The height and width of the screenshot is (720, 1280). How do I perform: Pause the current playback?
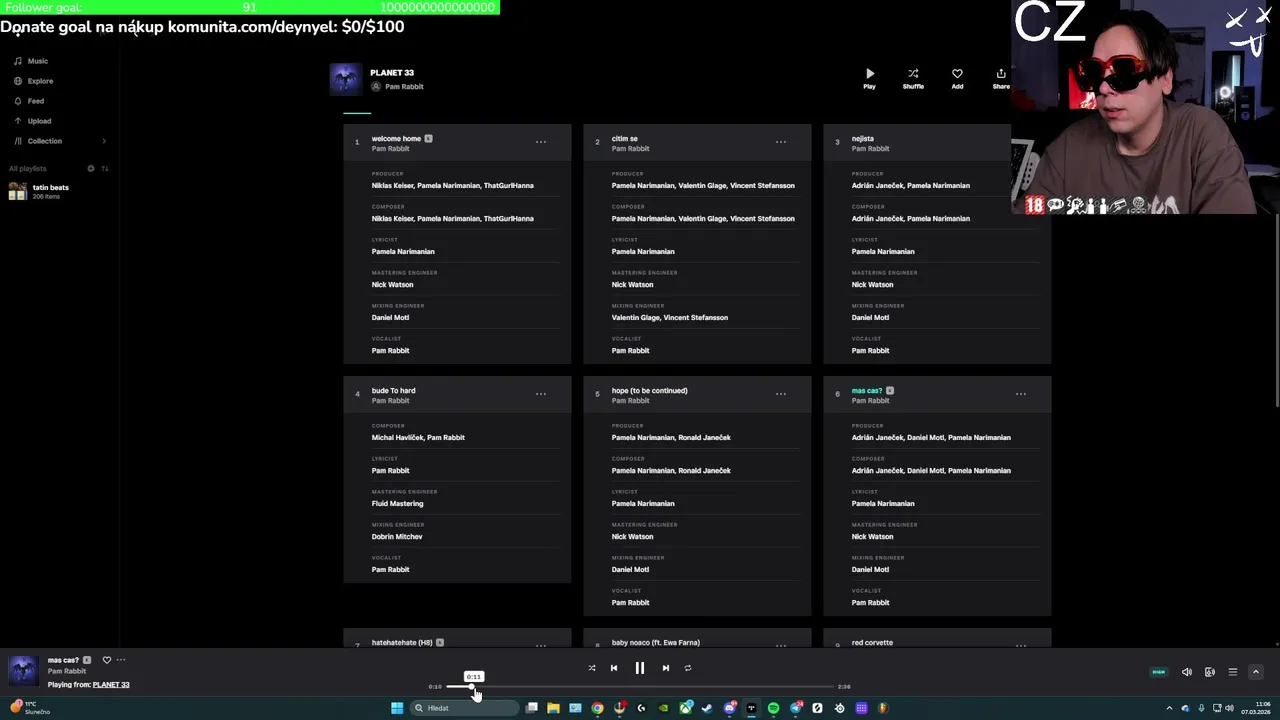tap(640, 668)
